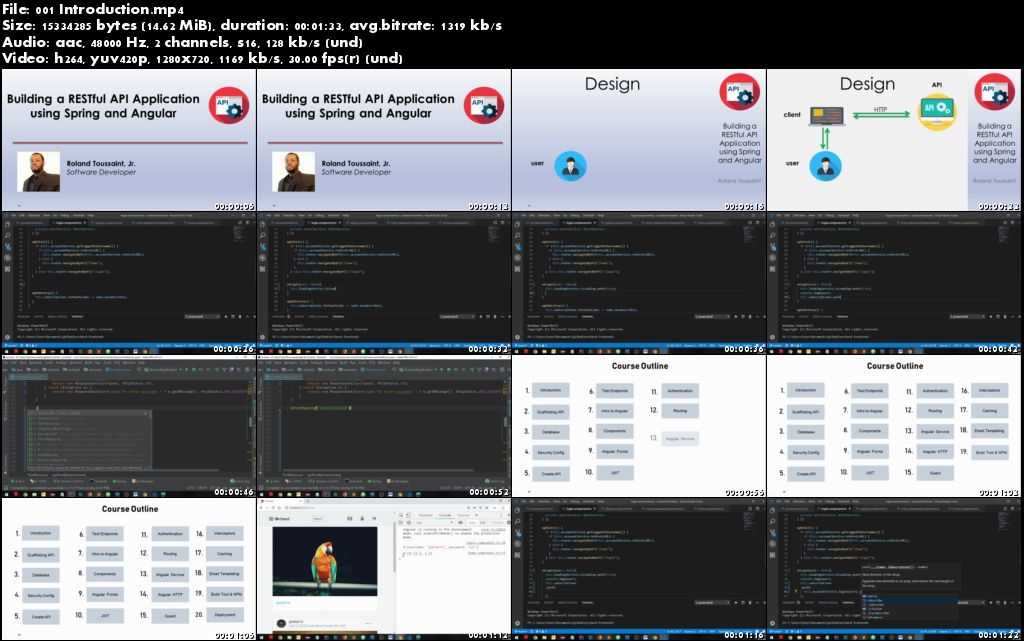This screenshot has height=641, width=1024.
Task: Click the red API logo in 00:00:23 frame
Action: click(995, 91)
